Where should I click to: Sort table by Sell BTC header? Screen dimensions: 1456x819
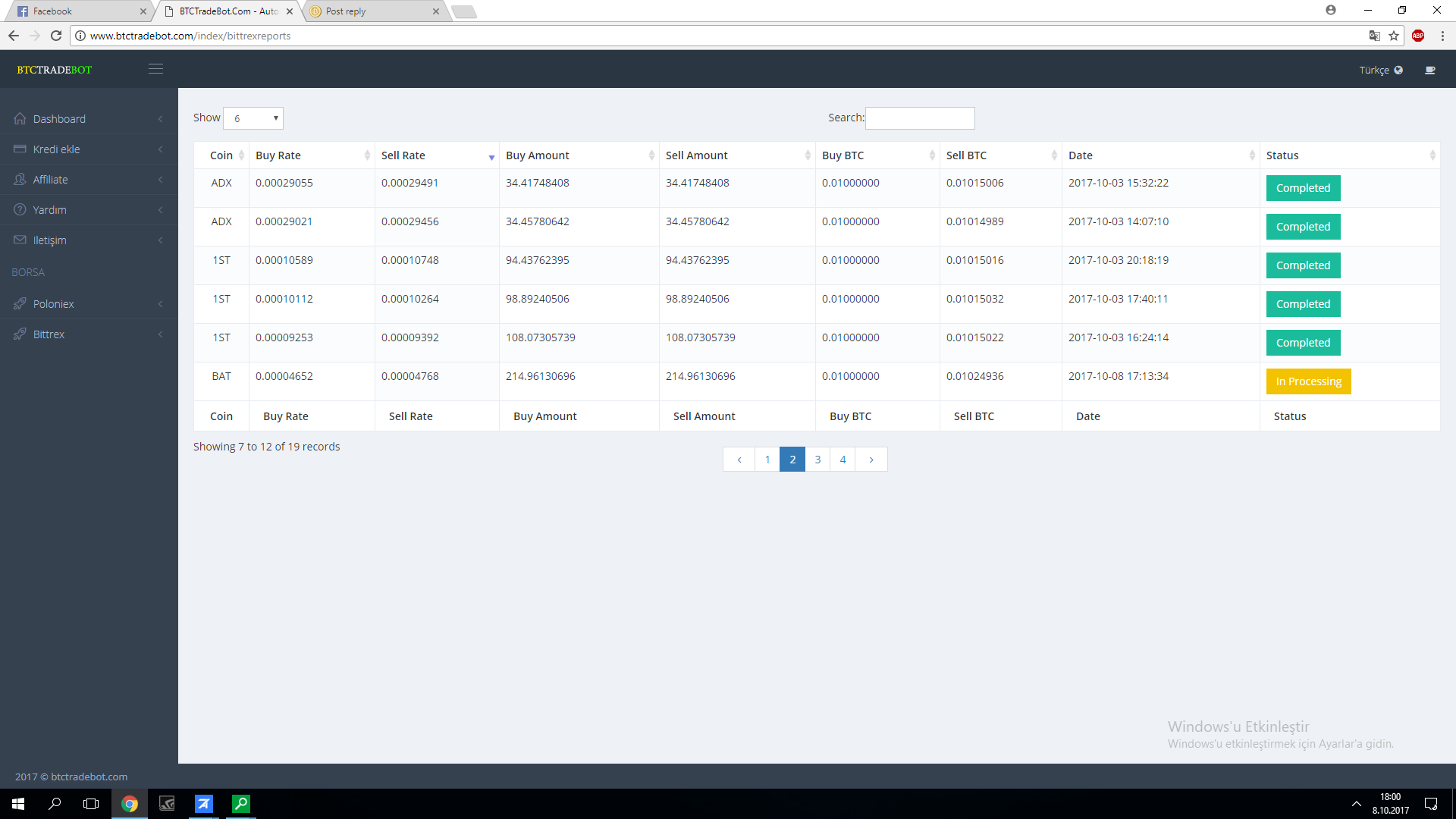pyautogui.click(x=1001, y=155)
